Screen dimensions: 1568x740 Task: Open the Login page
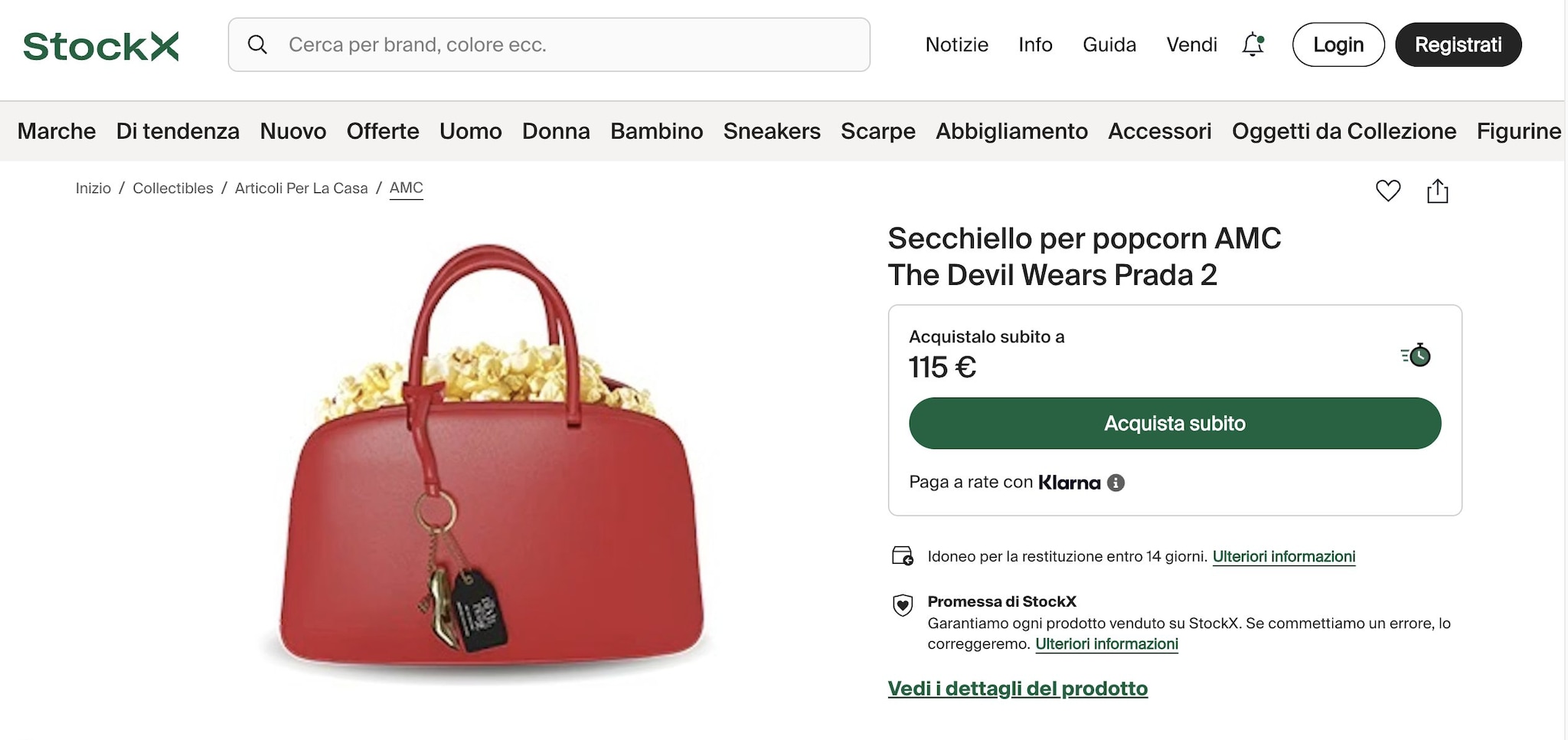[x=1338, y=44]
